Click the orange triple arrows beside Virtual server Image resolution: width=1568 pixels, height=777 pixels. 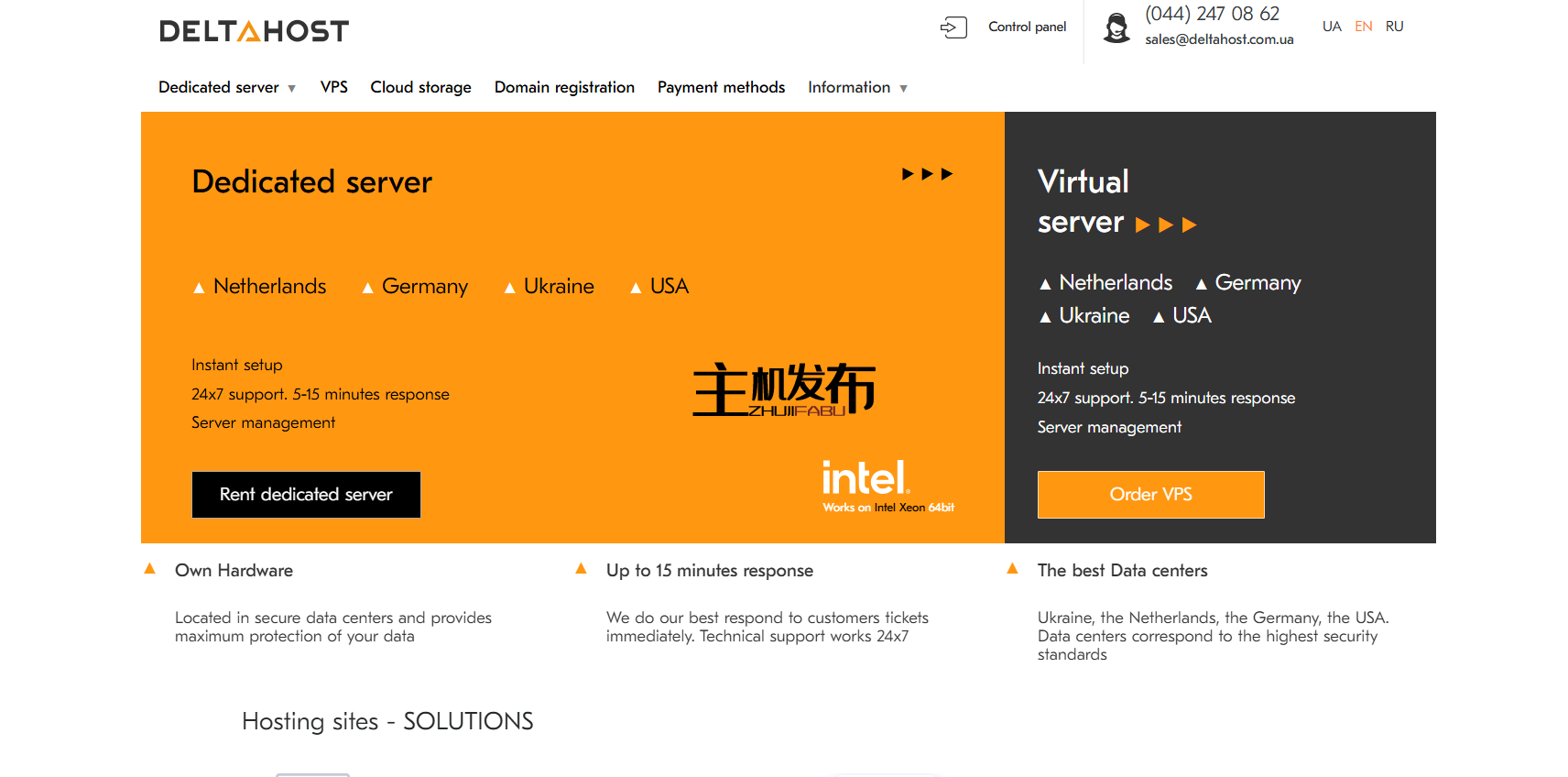1165,224
